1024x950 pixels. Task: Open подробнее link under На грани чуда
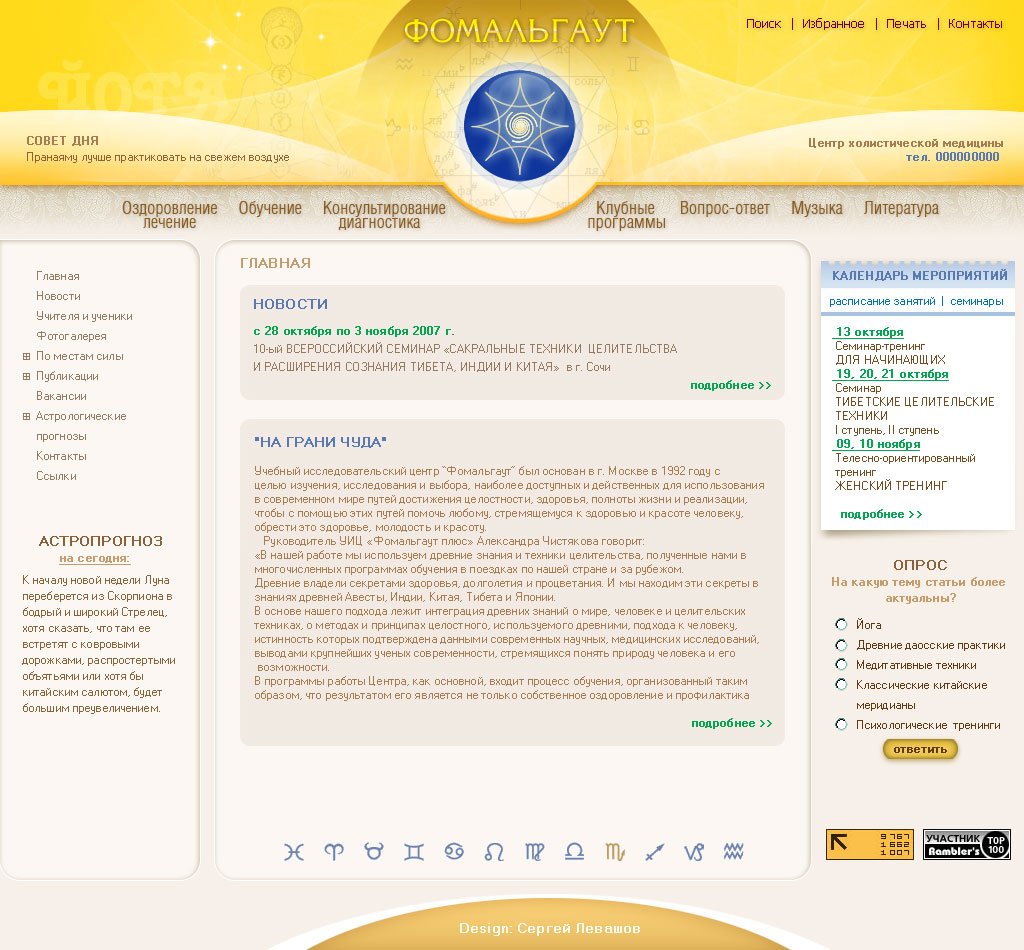pos(731,723)
